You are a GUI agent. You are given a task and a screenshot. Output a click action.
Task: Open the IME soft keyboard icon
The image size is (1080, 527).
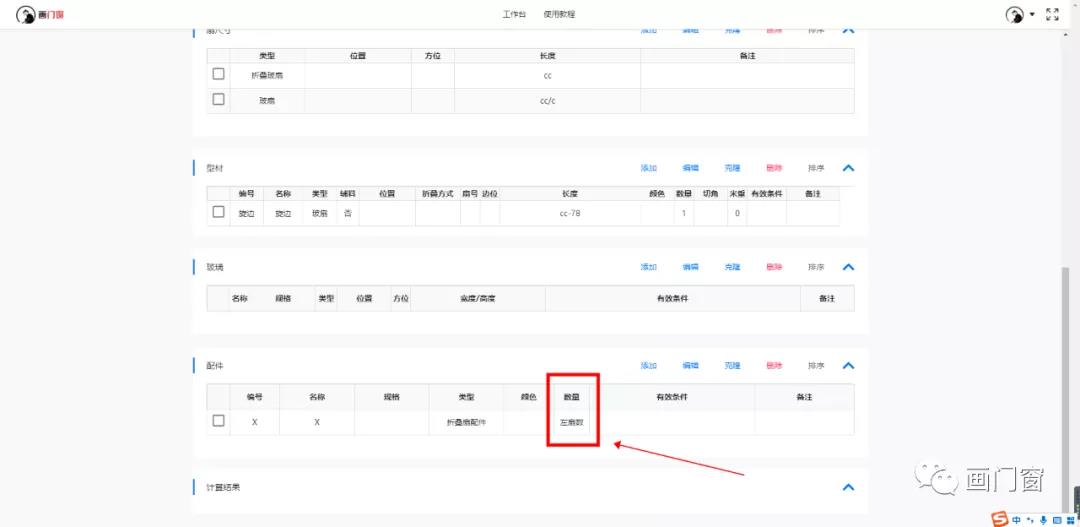point(1056,519)
